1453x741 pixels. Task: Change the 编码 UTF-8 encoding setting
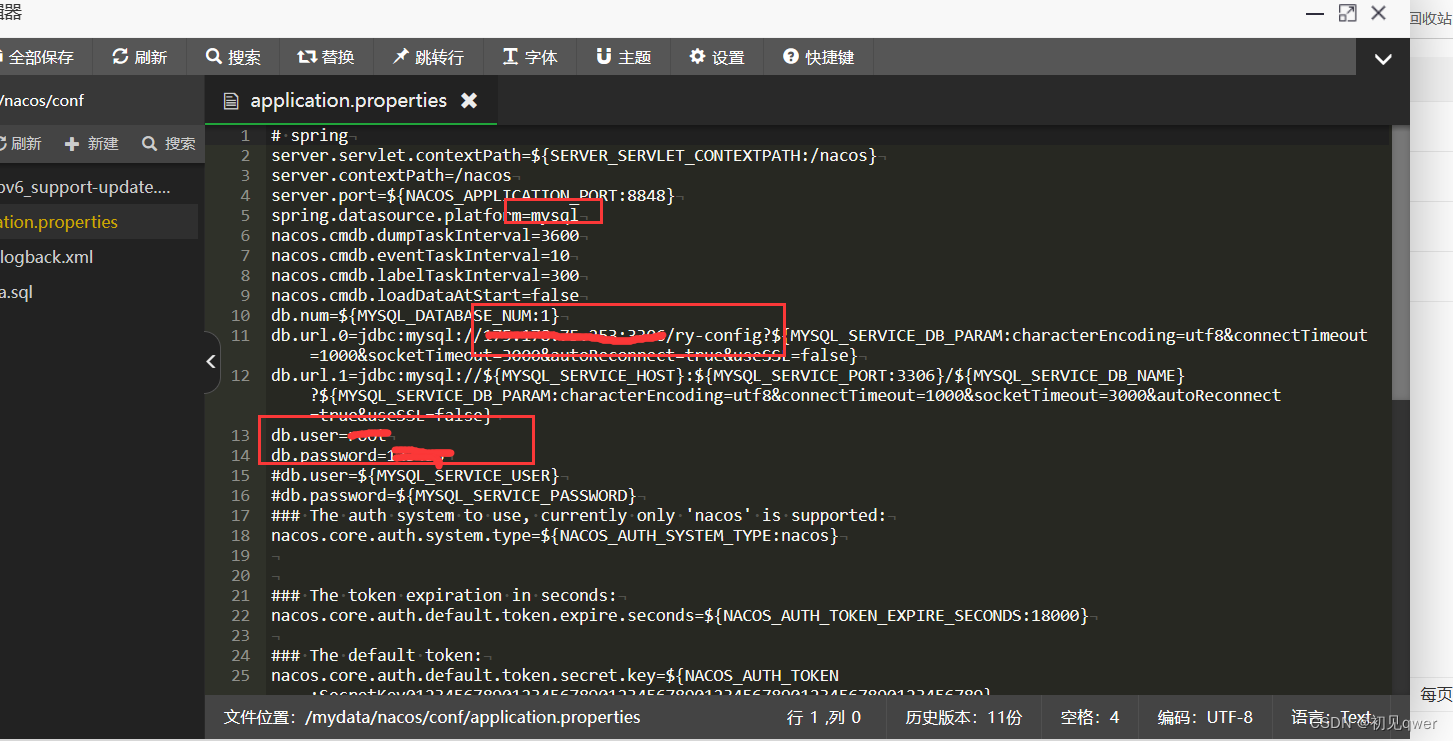pyautogui.click(x=1205, y=717)
